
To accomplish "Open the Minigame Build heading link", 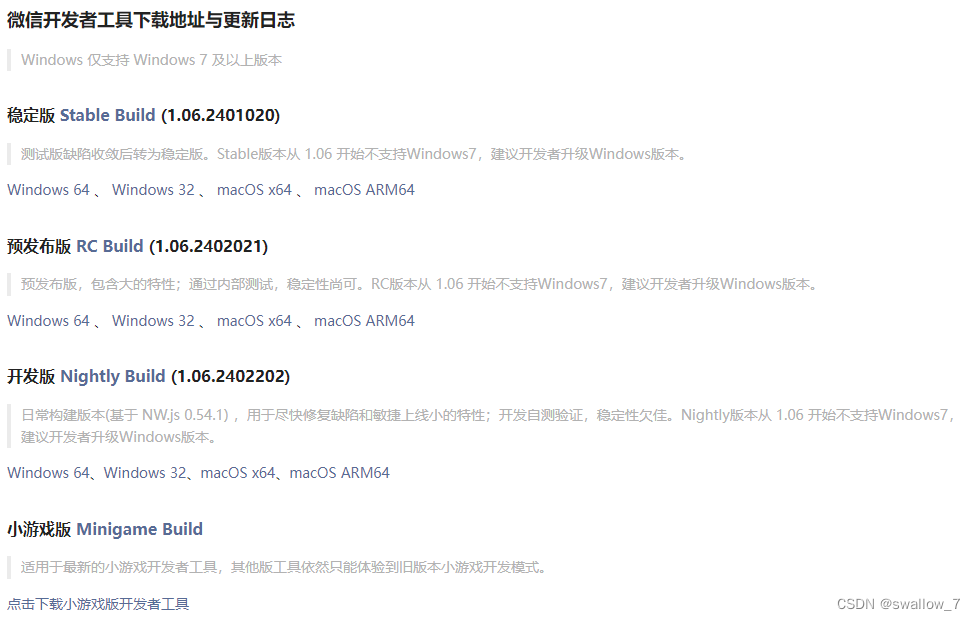I will [x=139, y=529].
